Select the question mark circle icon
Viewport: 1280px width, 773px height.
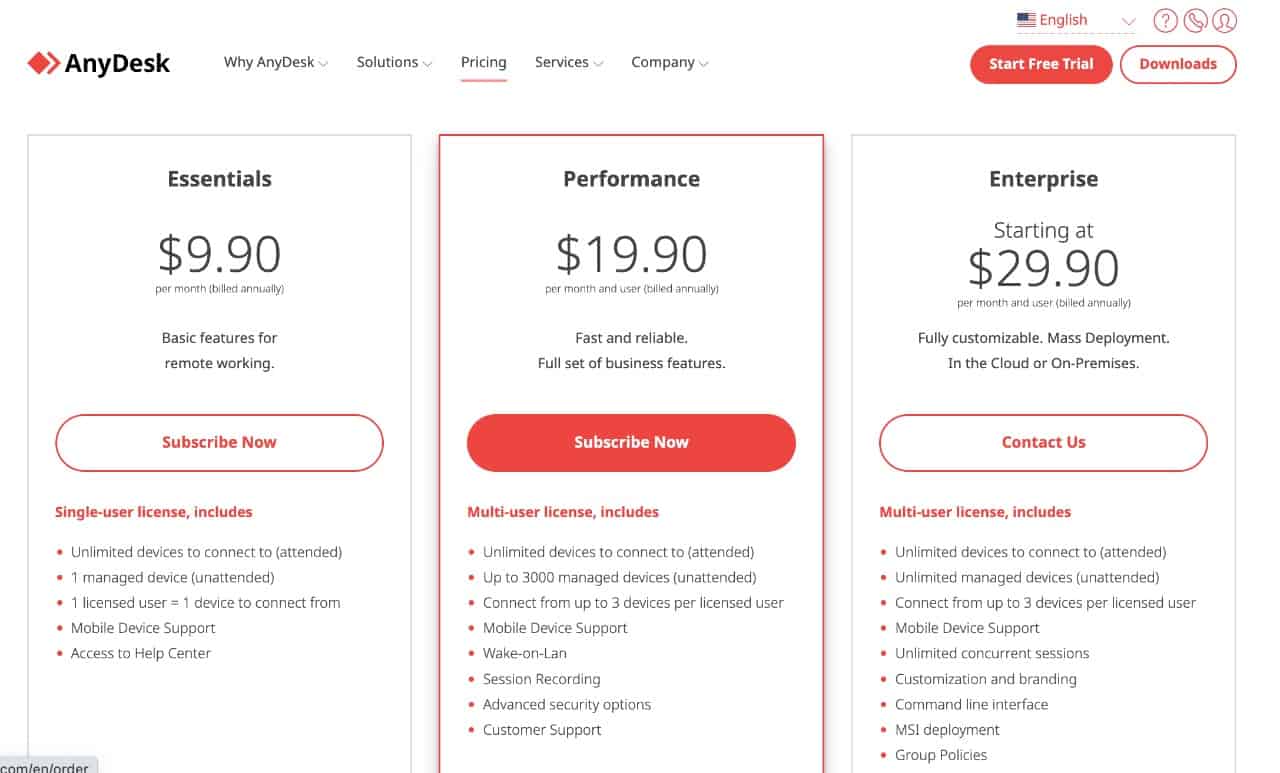(1165, 19)
